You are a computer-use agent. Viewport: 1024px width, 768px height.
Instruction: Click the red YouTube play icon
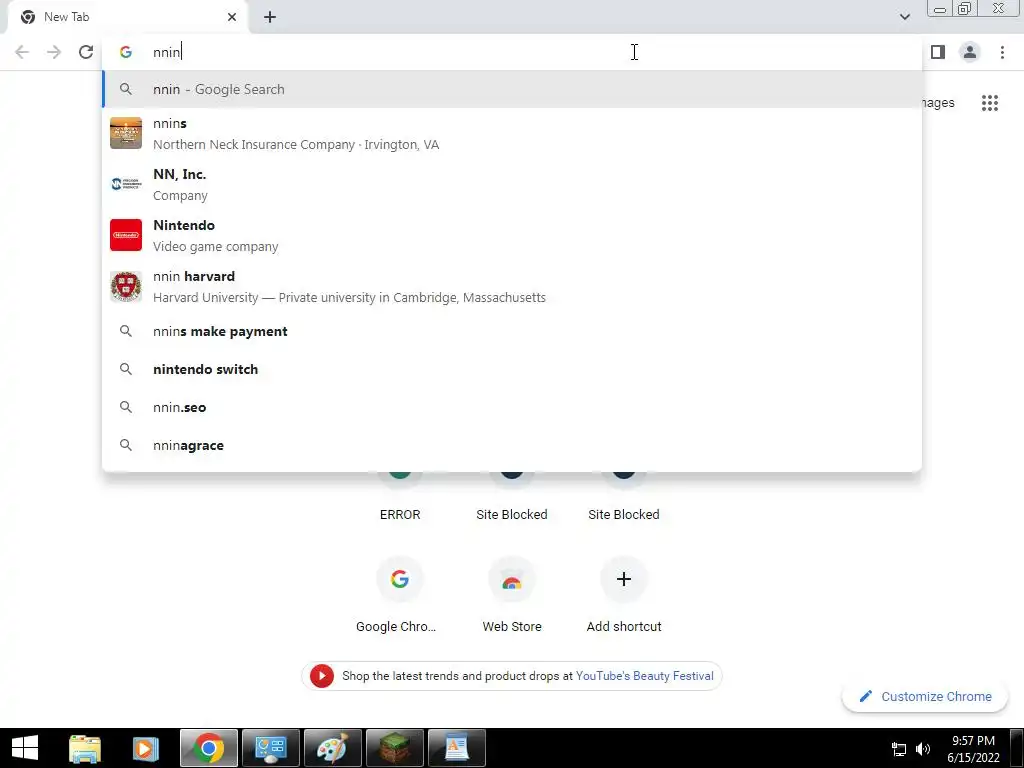point(321,676)
